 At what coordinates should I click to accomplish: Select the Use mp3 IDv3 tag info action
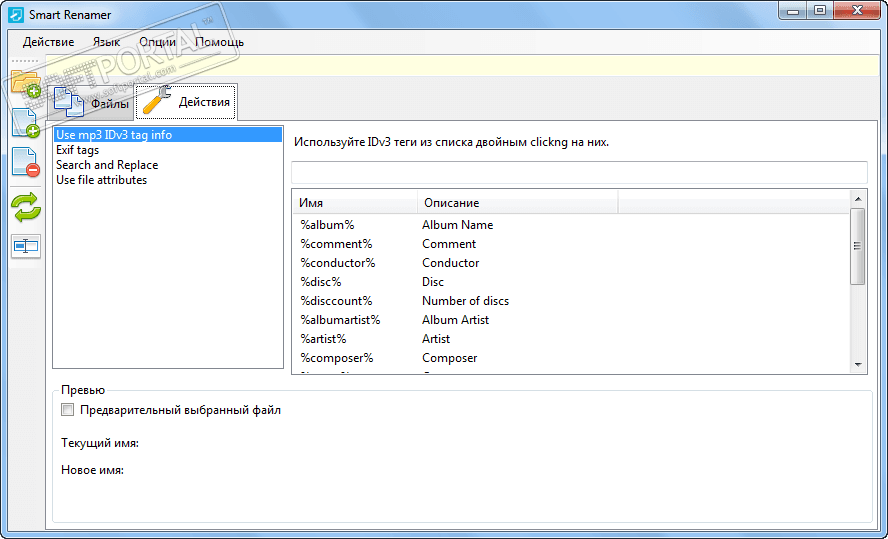click(168, 135)
